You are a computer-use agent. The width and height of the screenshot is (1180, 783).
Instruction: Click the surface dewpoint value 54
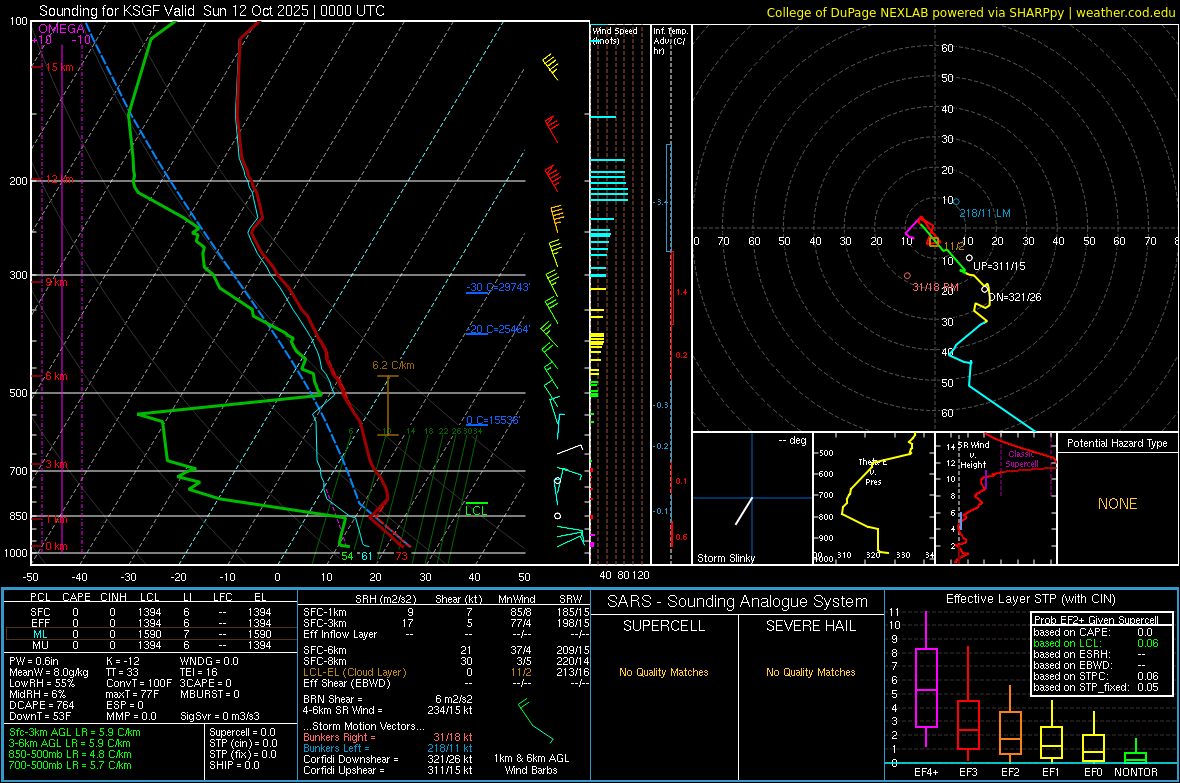[347, 556]
